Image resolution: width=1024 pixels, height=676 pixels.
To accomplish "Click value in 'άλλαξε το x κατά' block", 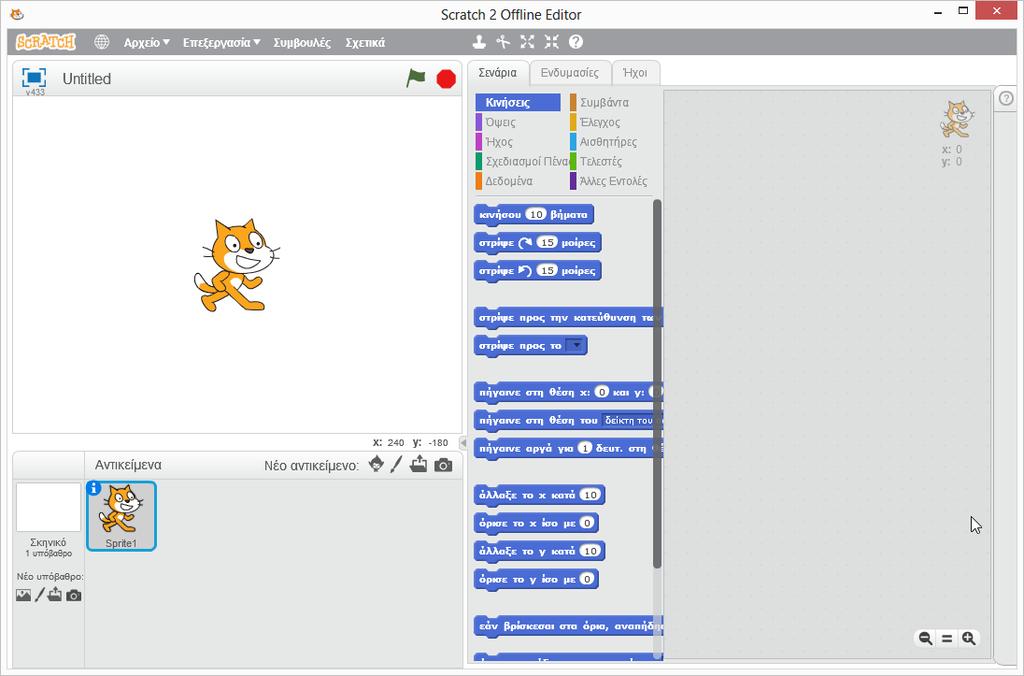I will pos(590,494).
